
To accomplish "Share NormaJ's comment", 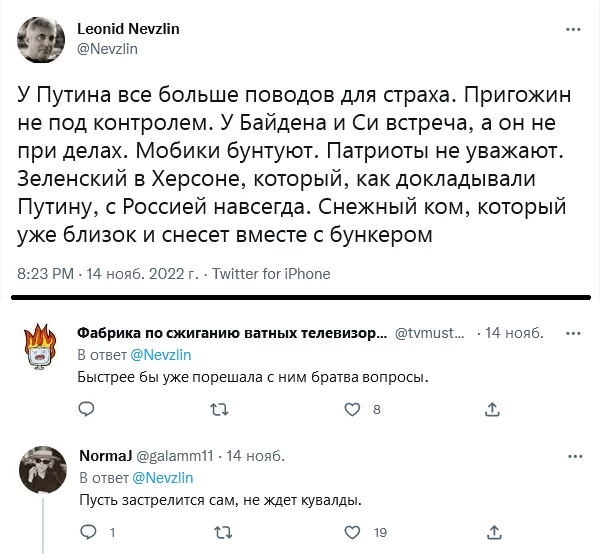I will click(x=492, y=533).
